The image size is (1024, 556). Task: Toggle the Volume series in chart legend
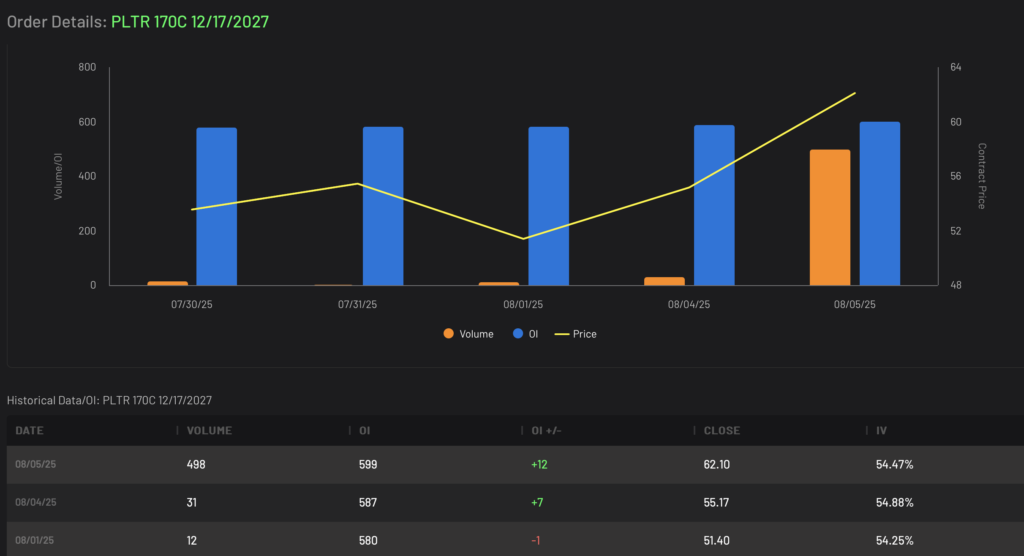coord(469,334)
